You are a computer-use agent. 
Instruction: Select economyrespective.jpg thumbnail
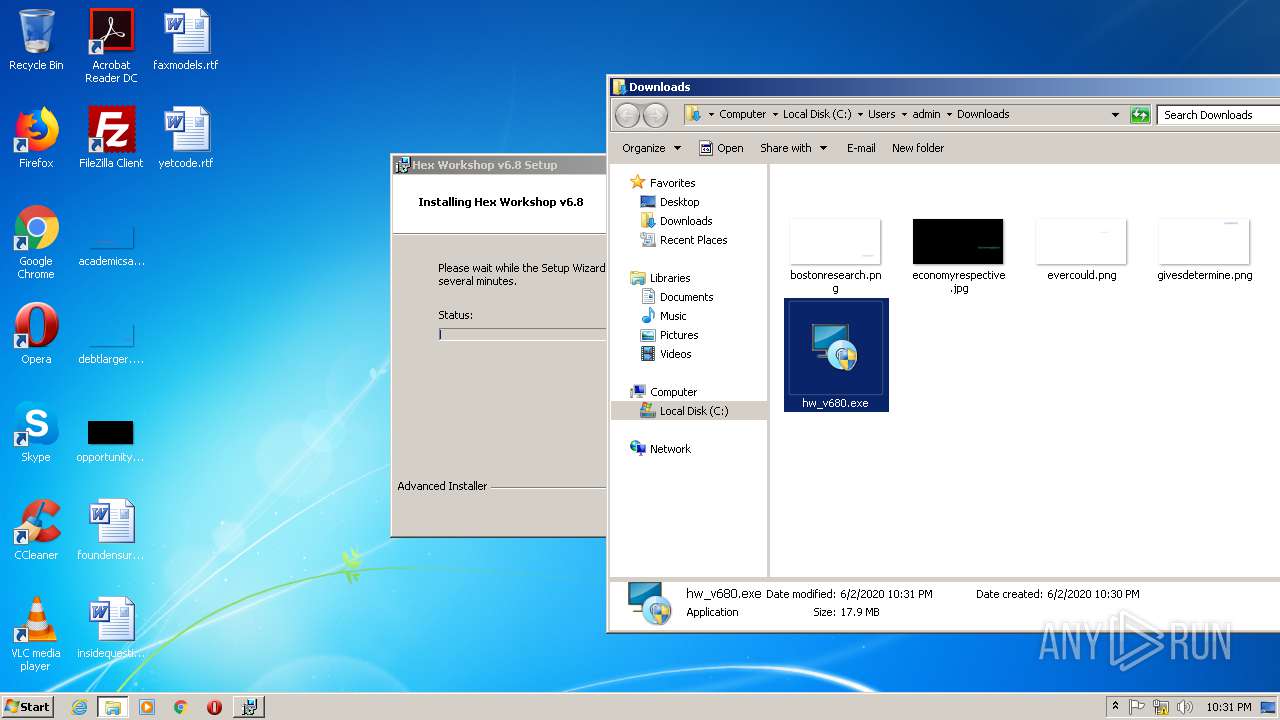(x=958, y=255)
